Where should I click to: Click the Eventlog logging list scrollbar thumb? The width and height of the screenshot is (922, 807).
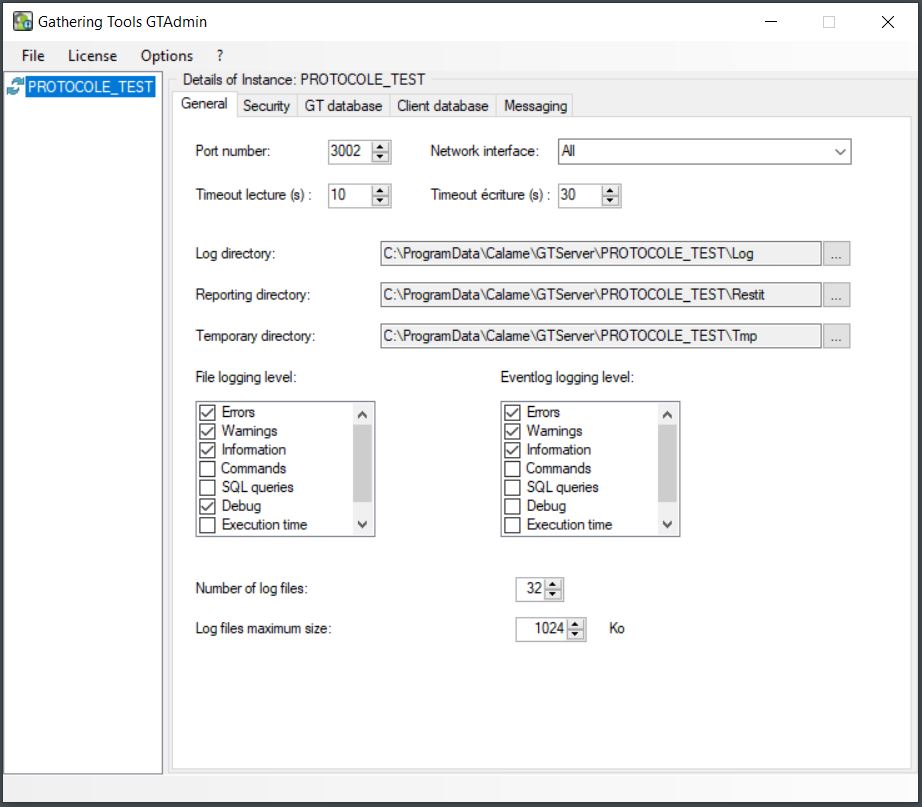[667, 463]
